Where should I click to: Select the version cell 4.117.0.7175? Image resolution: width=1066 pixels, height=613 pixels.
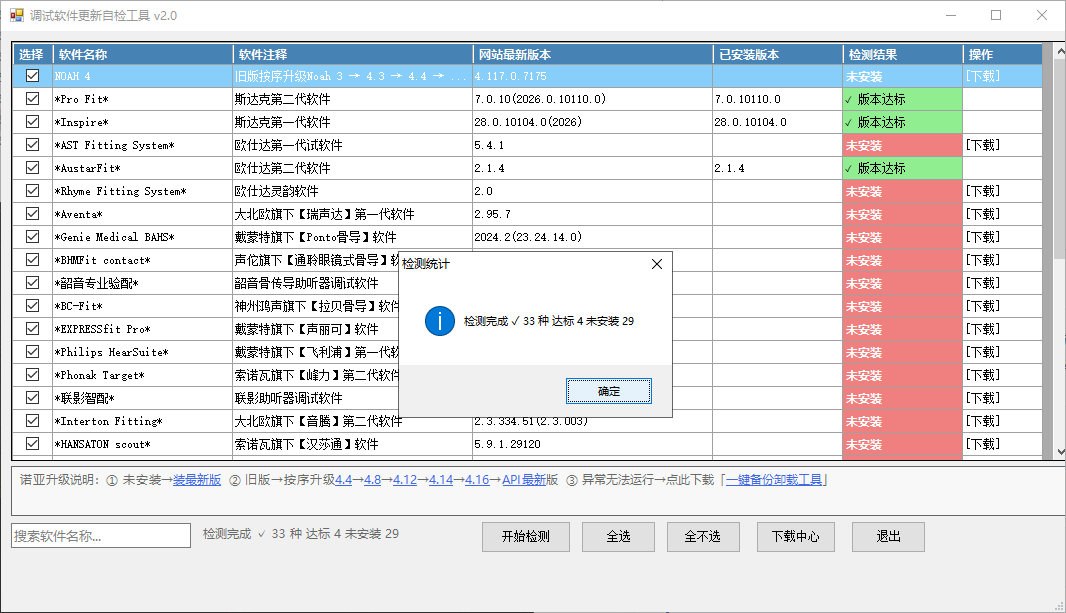coord(593,76)
